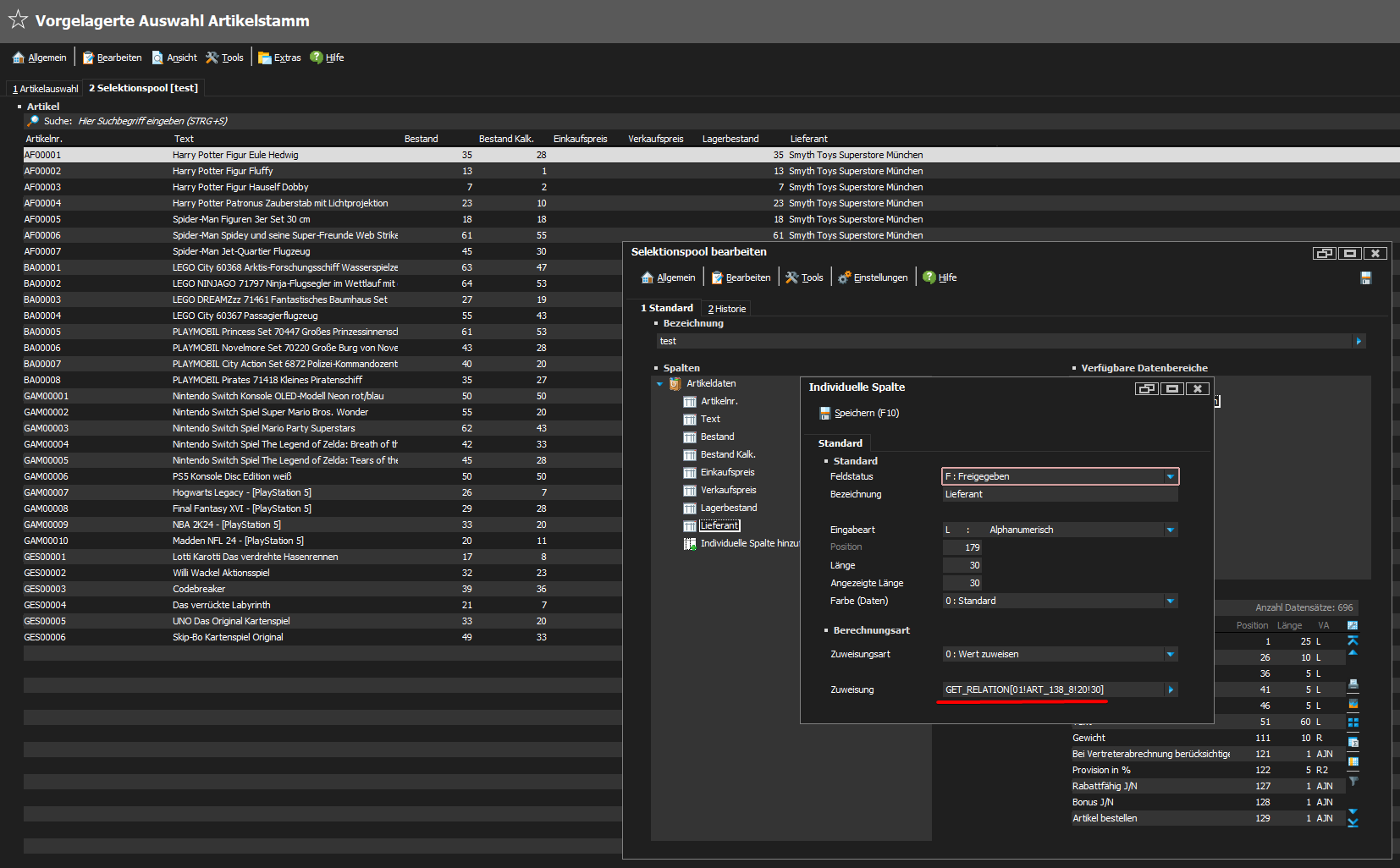Open Bearbeiten menu in main window

(112, 58)
